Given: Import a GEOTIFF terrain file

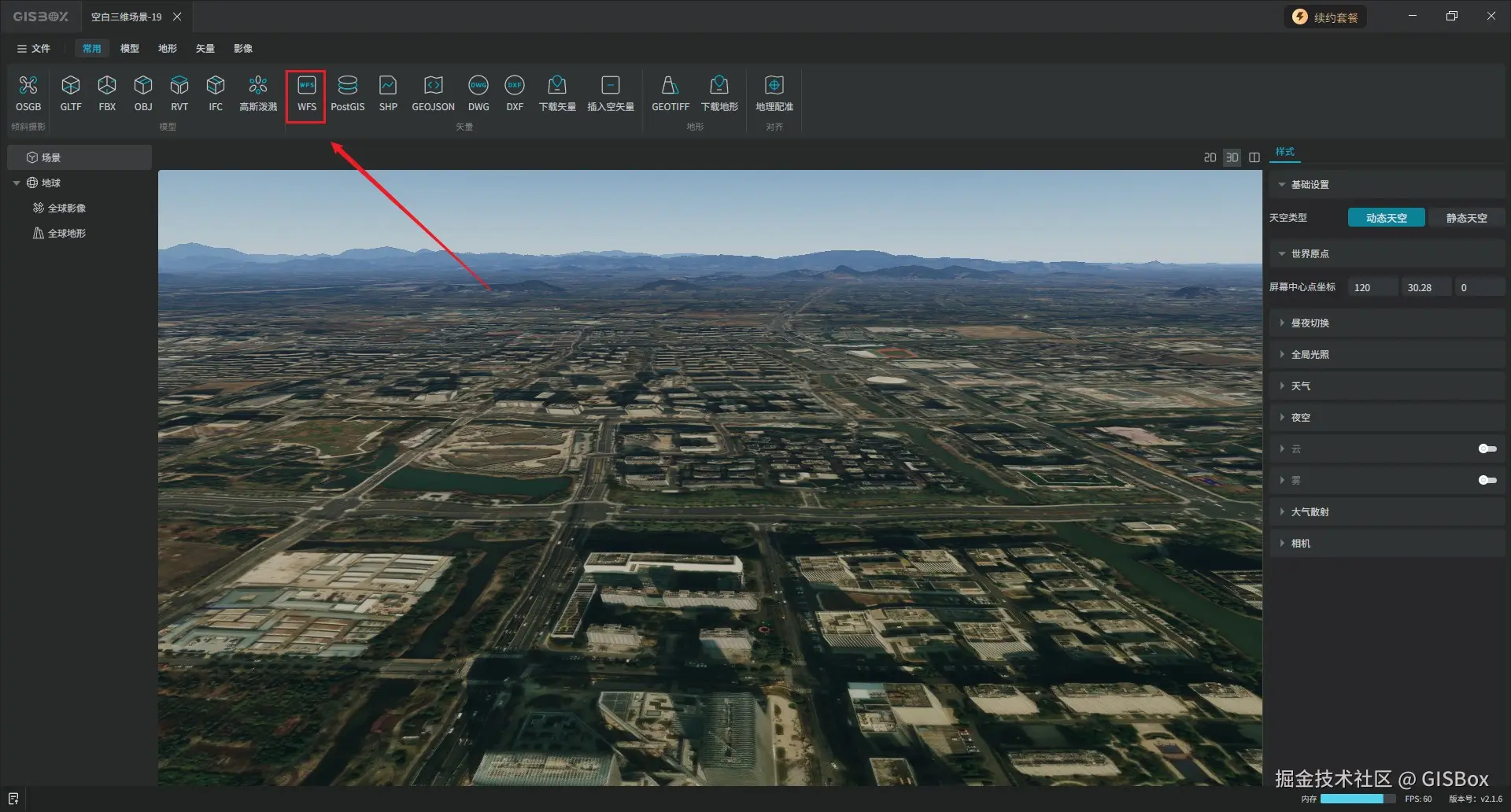Looking at the screenshot, I should tap(671, 94).
